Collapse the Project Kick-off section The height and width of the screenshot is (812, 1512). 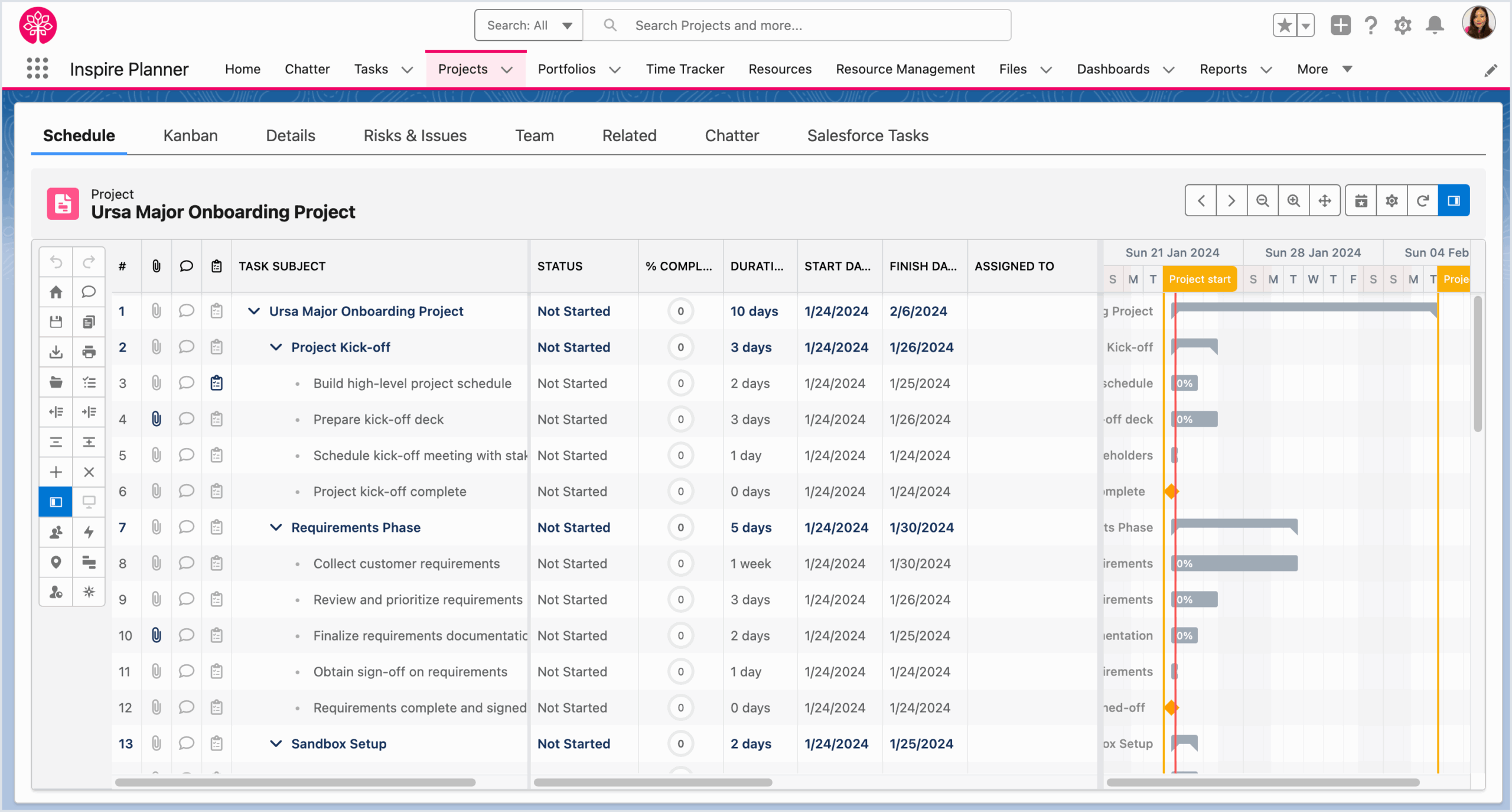pos(276,347)
